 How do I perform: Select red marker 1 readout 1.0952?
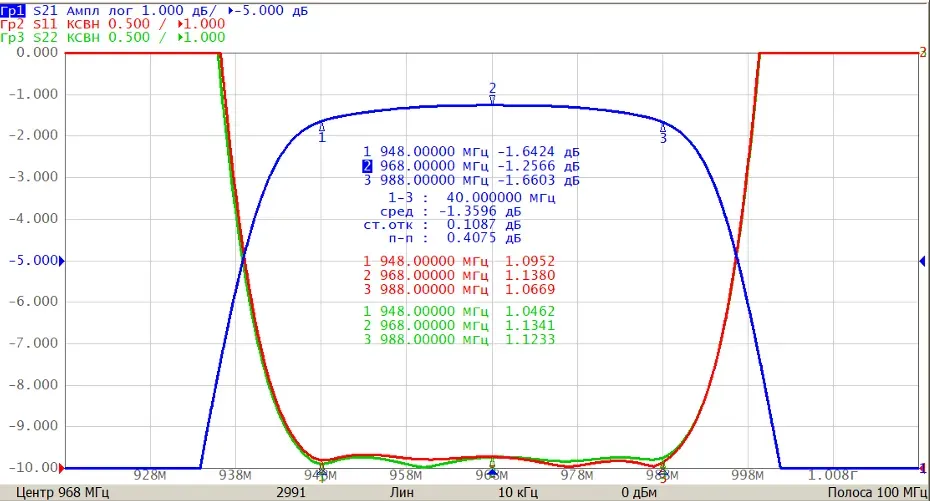point(459,261)
